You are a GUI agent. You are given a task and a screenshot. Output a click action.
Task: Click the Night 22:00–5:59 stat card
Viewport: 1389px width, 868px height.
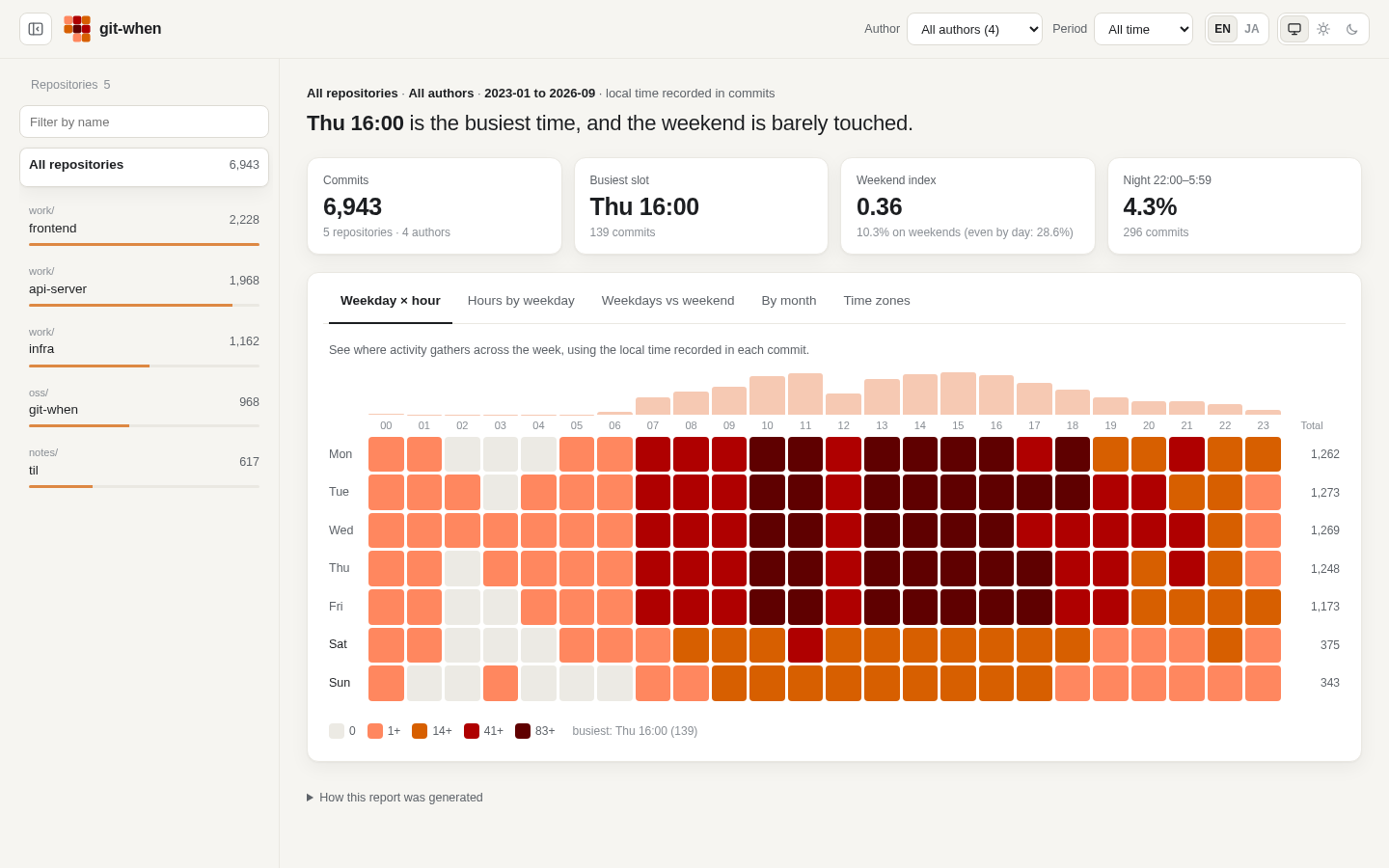coord(1235,206)
